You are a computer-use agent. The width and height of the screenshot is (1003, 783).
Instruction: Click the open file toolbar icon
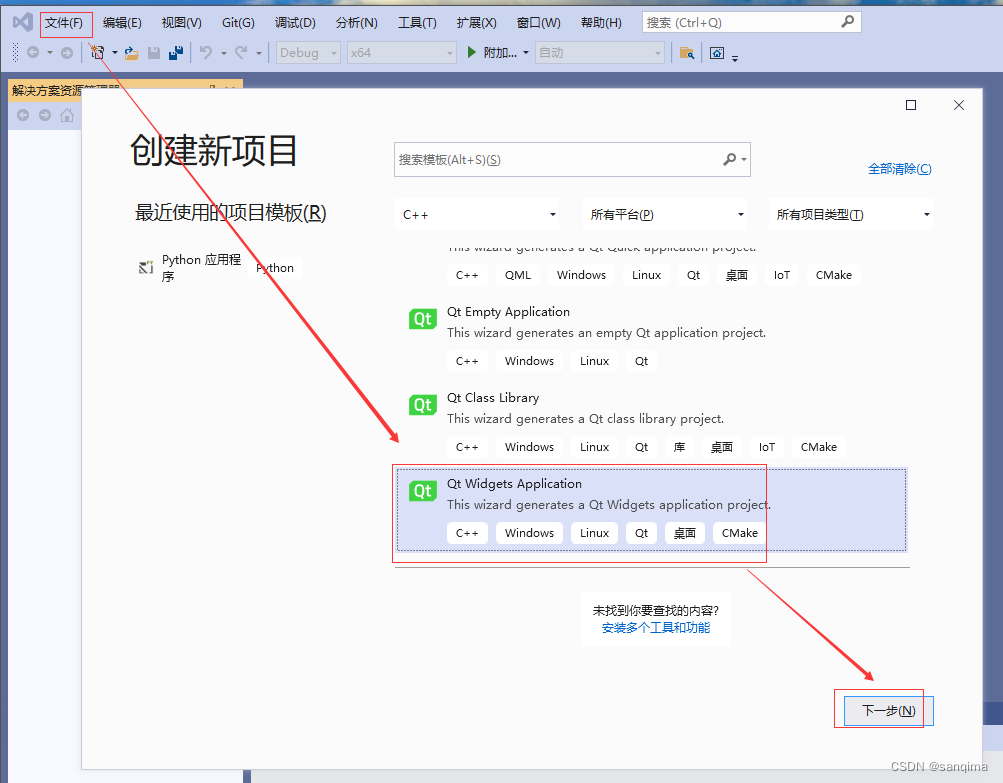pyautogui.click(x=132, y=52)
